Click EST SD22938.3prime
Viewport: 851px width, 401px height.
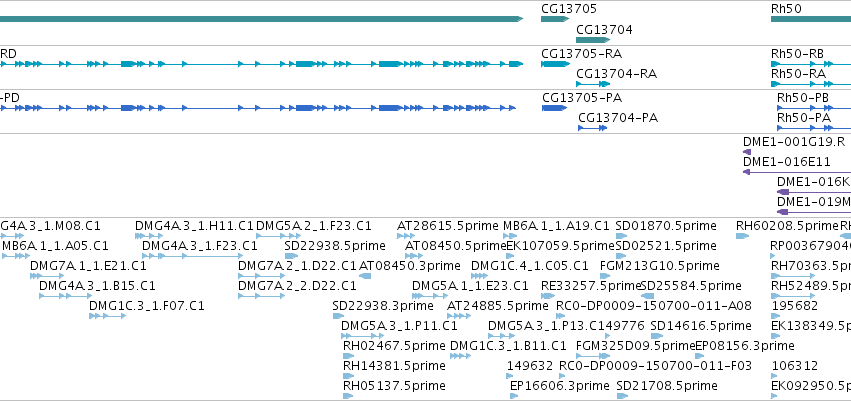[339, 316]
